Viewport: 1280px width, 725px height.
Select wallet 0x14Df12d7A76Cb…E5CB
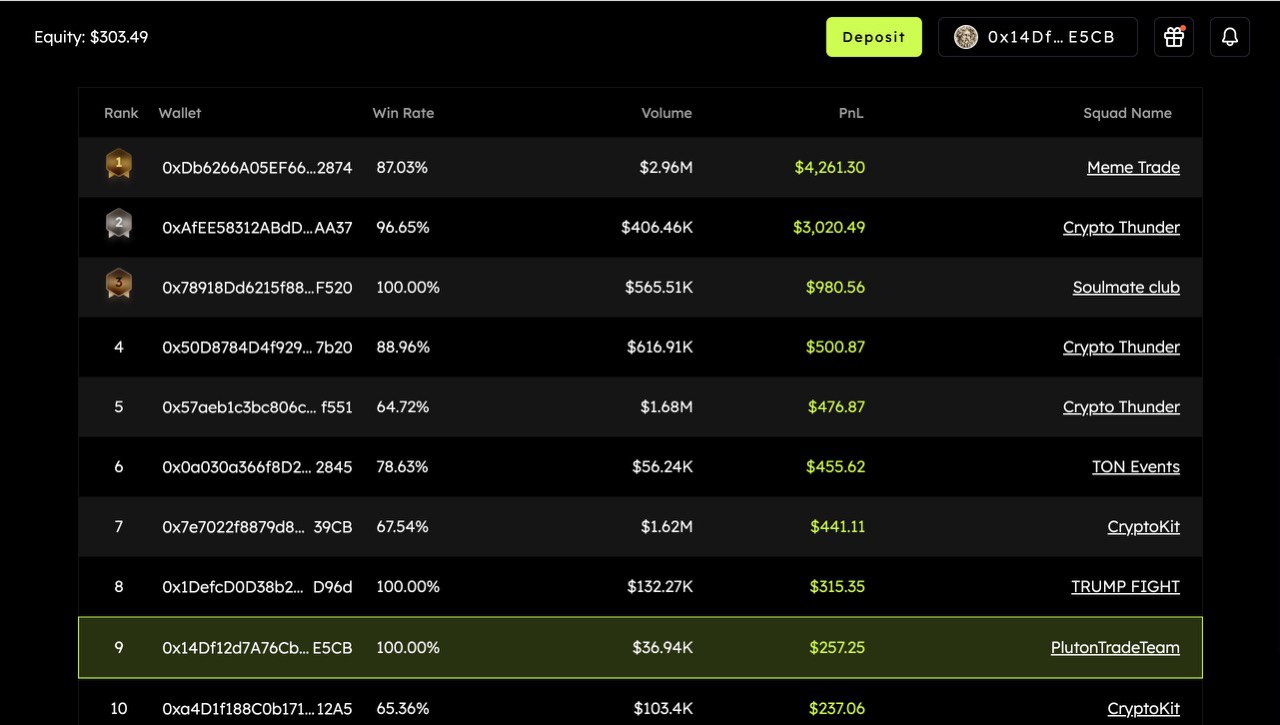tap(257, 648)
